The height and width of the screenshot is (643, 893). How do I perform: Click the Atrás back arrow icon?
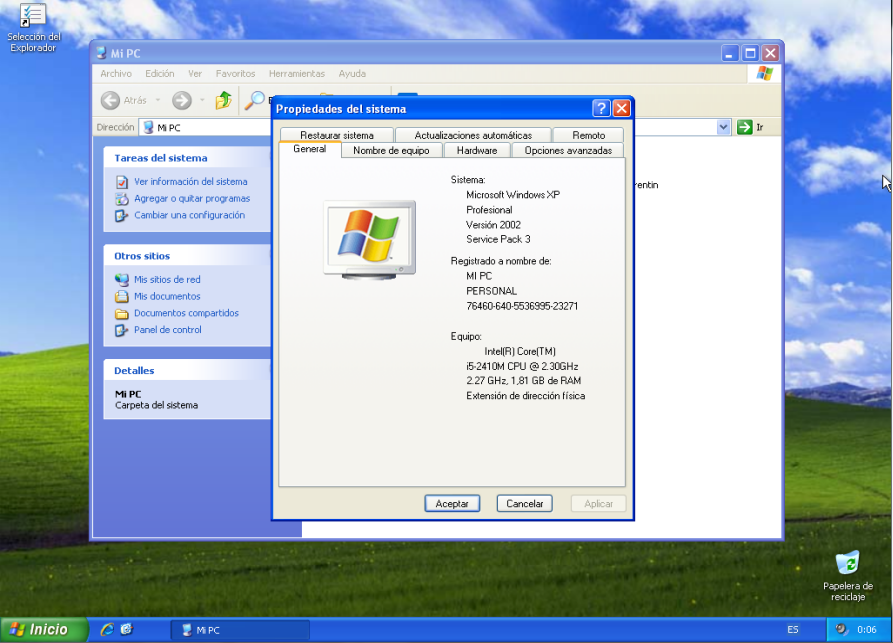tap(110, 100)
